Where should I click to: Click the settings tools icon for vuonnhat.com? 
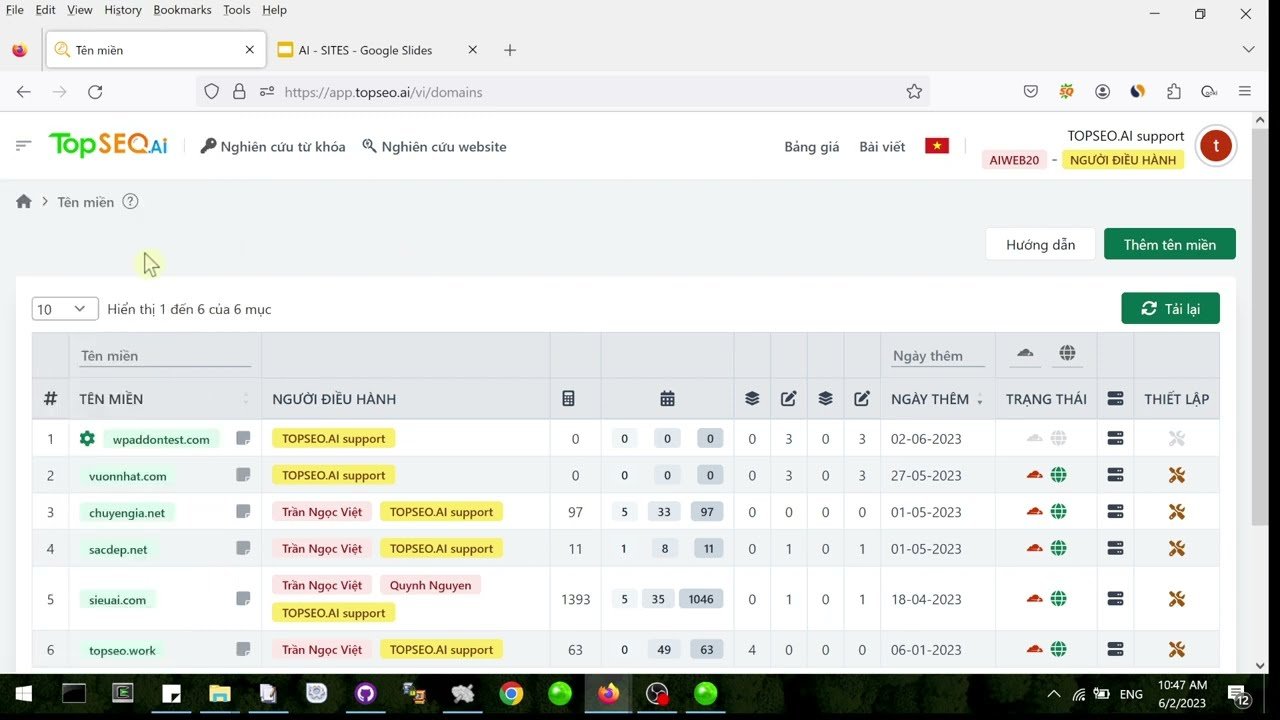1177,475
